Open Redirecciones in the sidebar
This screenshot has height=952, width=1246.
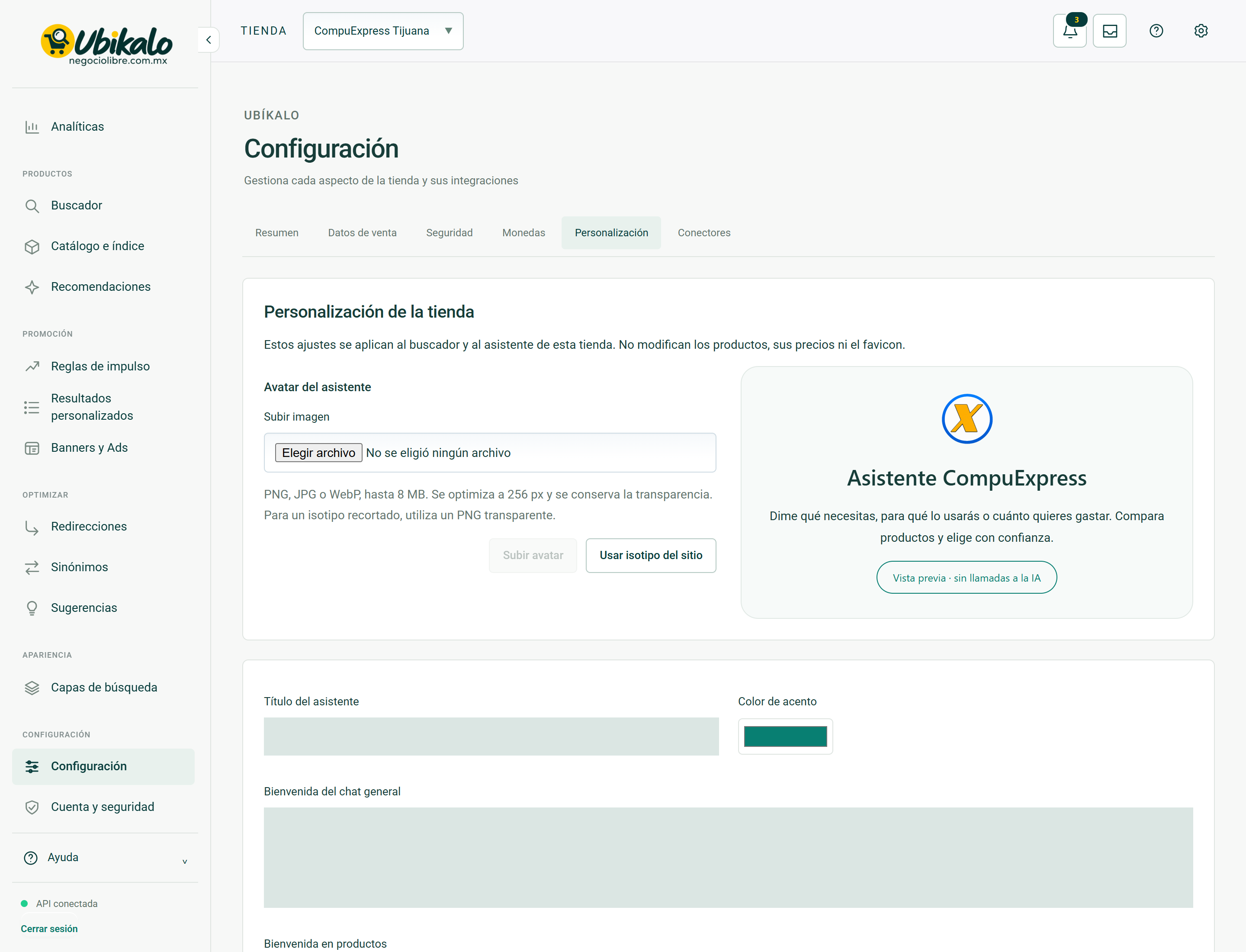tap(103, 527)
